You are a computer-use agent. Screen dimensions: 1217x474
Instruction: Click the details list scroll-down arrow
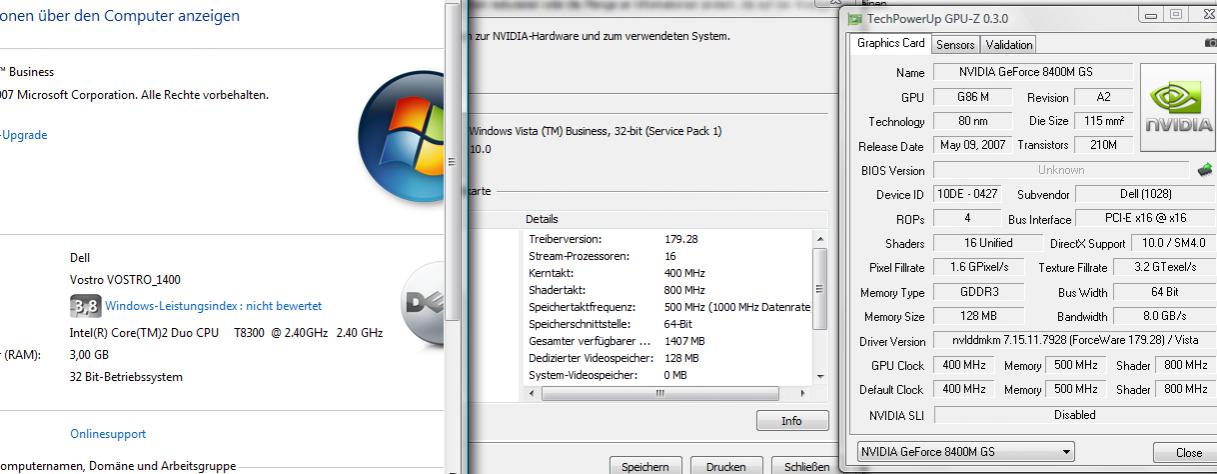820,377
